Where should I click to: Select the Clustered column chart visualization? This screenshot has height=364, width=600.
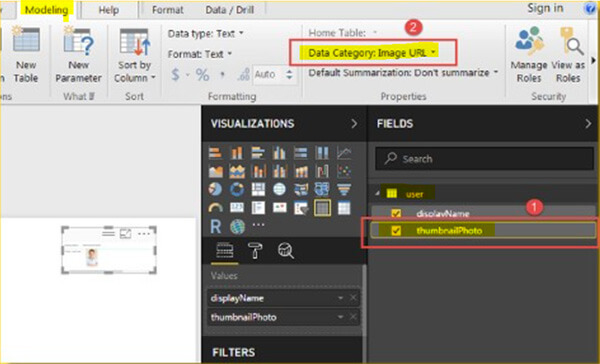click(x=279, y=153)
